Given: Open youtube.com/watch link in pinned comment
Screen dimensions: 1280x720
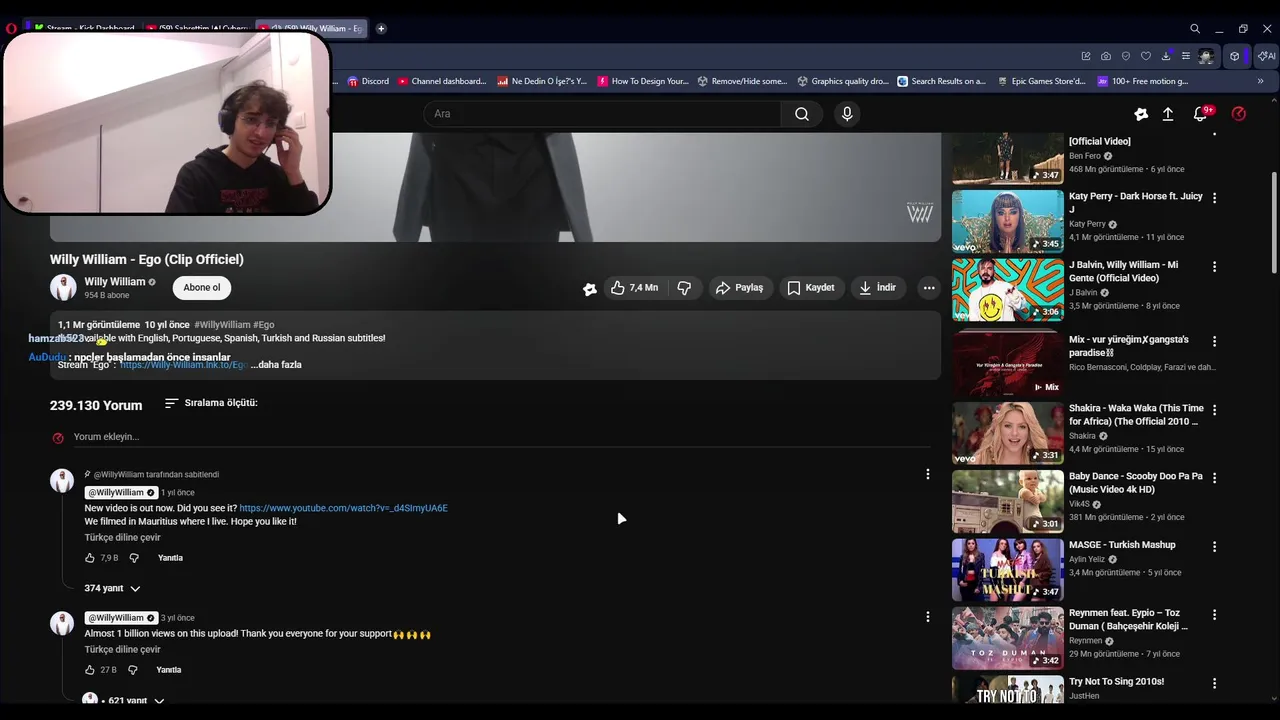Looking at the screenshot, I should (343, 509).
